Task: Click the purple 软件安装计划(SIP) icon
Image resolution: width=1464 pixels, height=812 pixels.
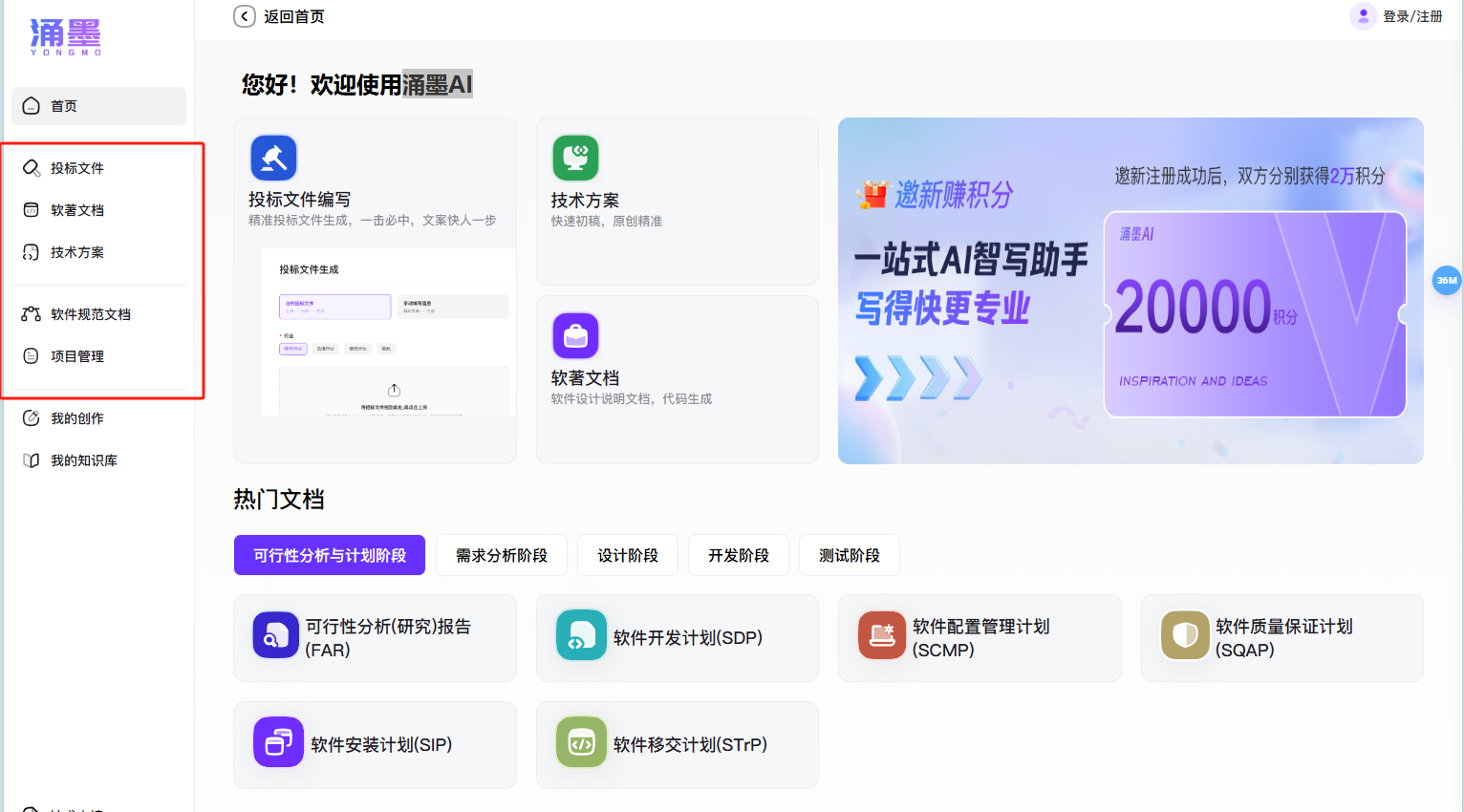Action: [278, 742]
